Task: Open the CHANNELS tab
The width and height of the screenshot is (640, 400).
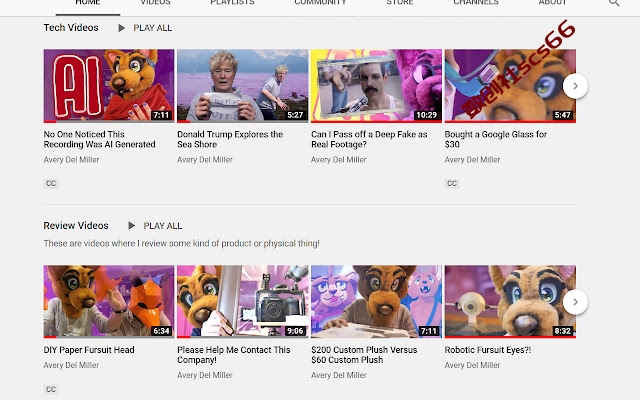Action: [476, 3]
